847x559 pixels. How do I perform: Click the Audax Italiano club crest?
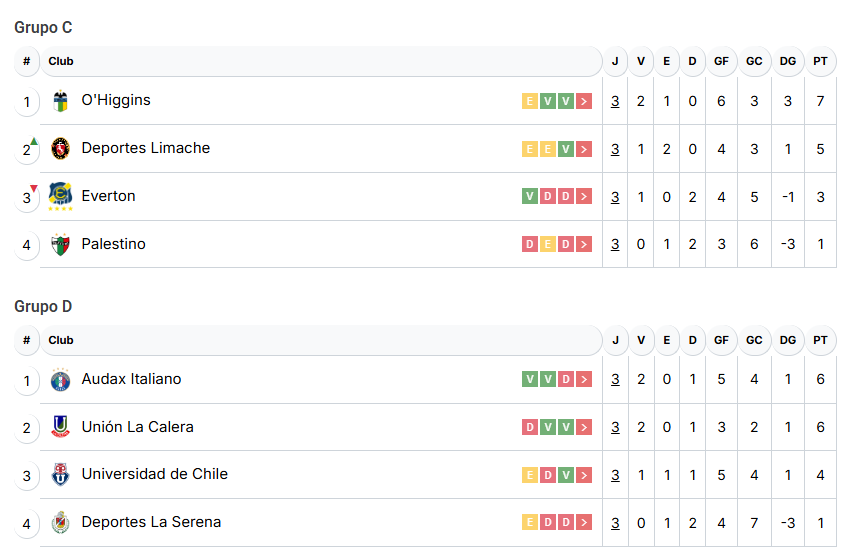pos(61,380)
